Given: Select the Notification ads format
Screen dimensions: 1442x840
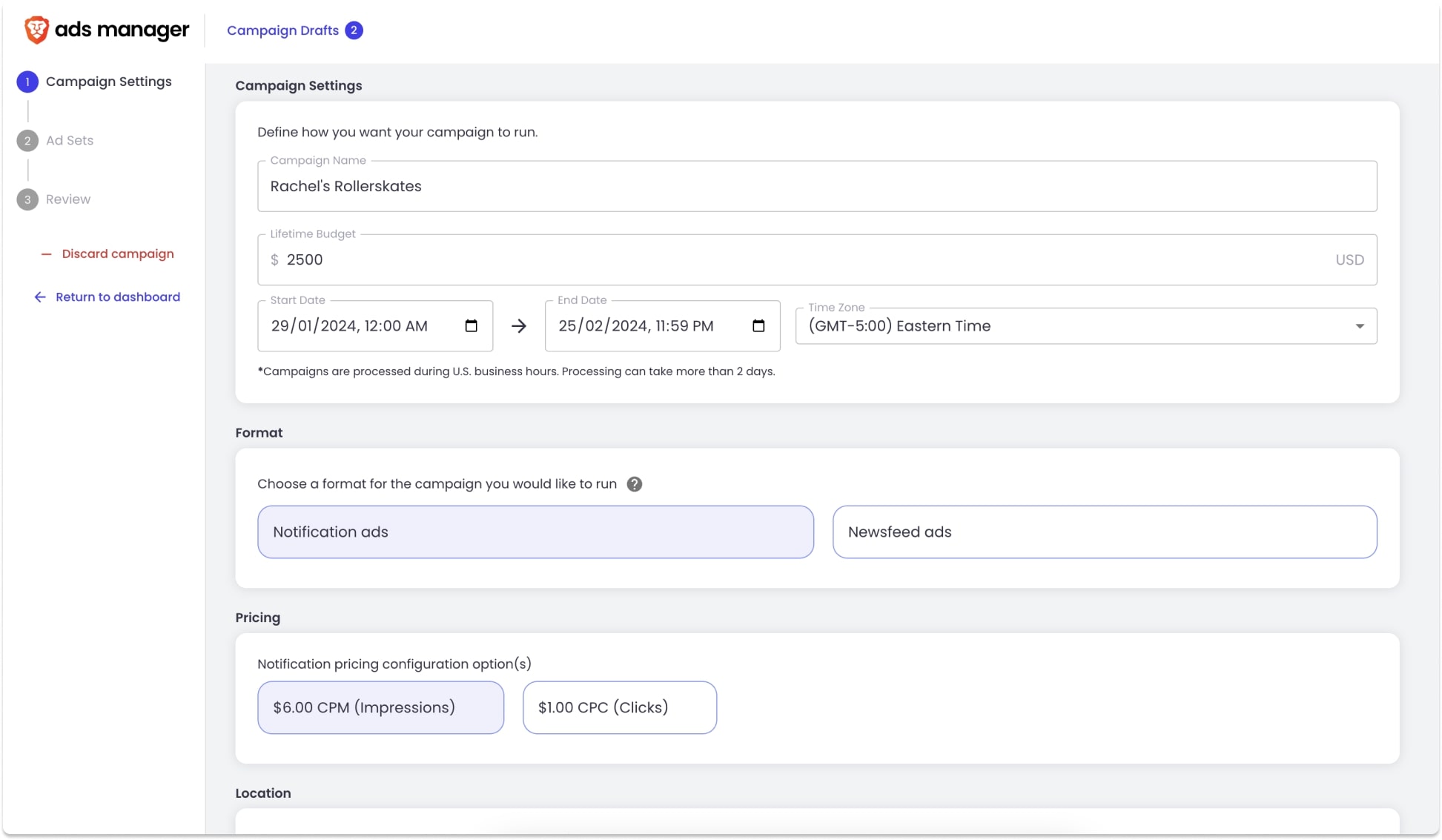Looking at the screenshot, I should 535,532.
